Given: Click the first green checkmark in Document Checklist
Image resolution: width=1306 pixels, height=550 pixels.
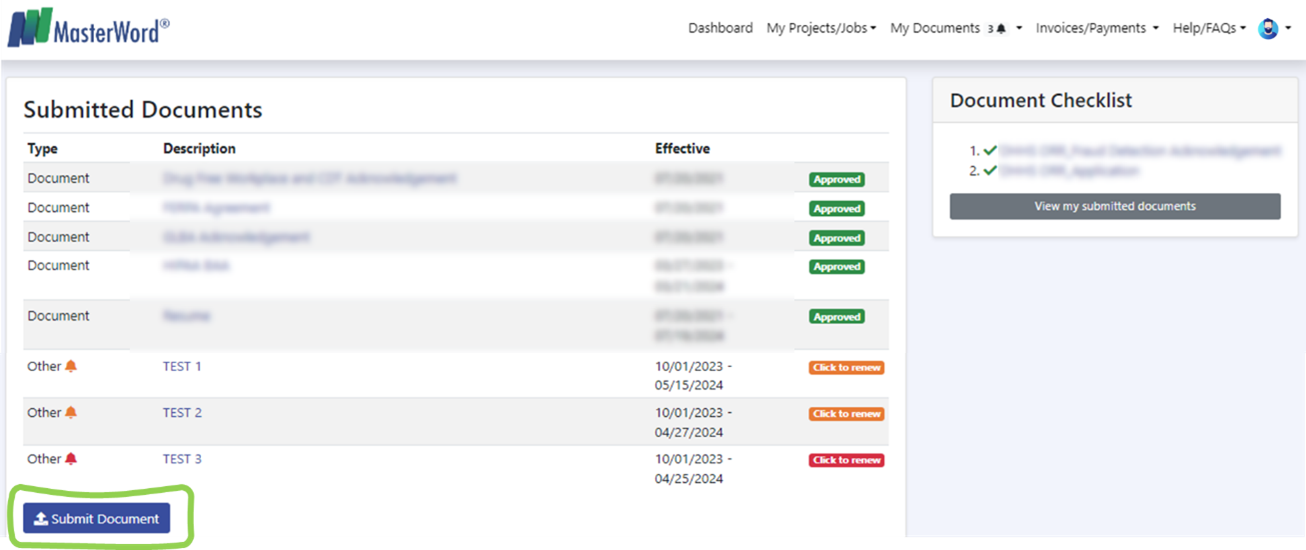Looking at the screenshot, I should coord(990,150).
